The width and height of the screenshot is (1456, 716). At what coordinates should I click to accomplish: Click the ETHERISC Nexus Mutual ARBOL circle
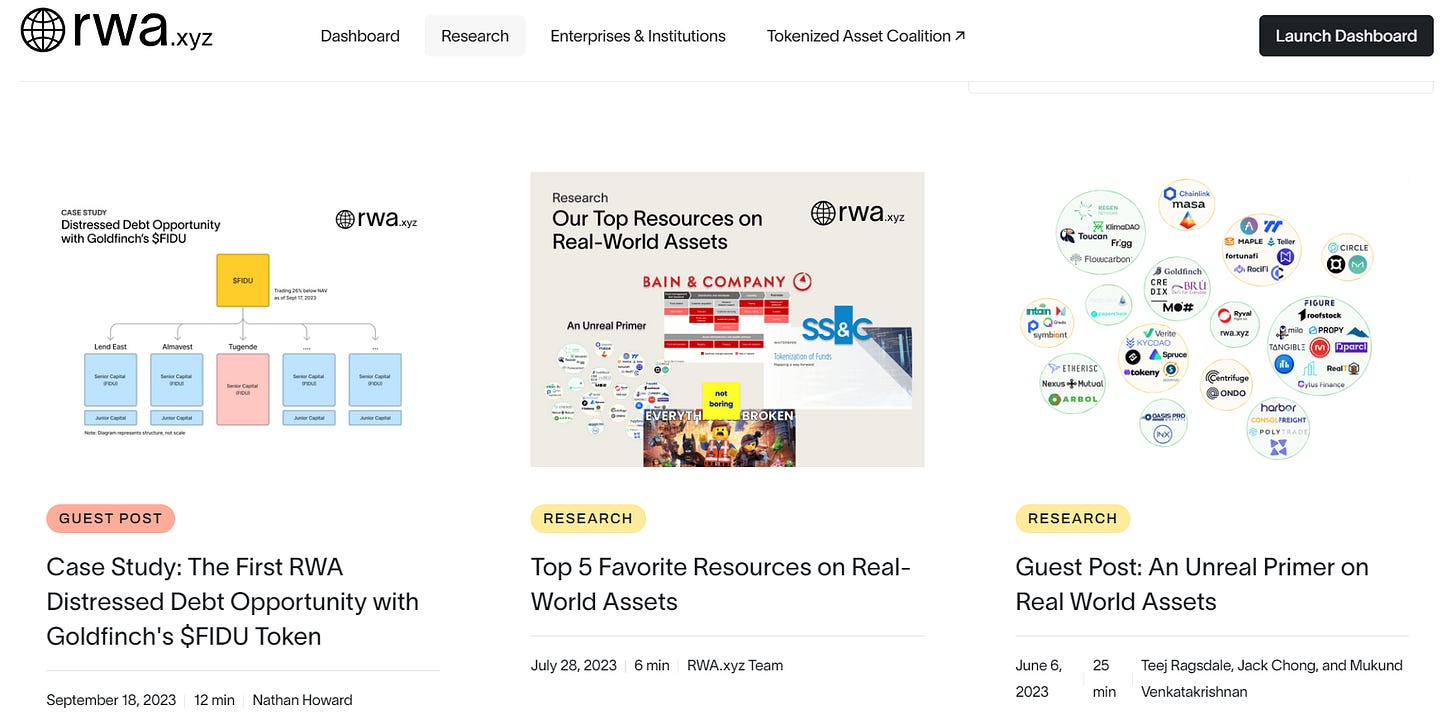[x=1072, y=383]
